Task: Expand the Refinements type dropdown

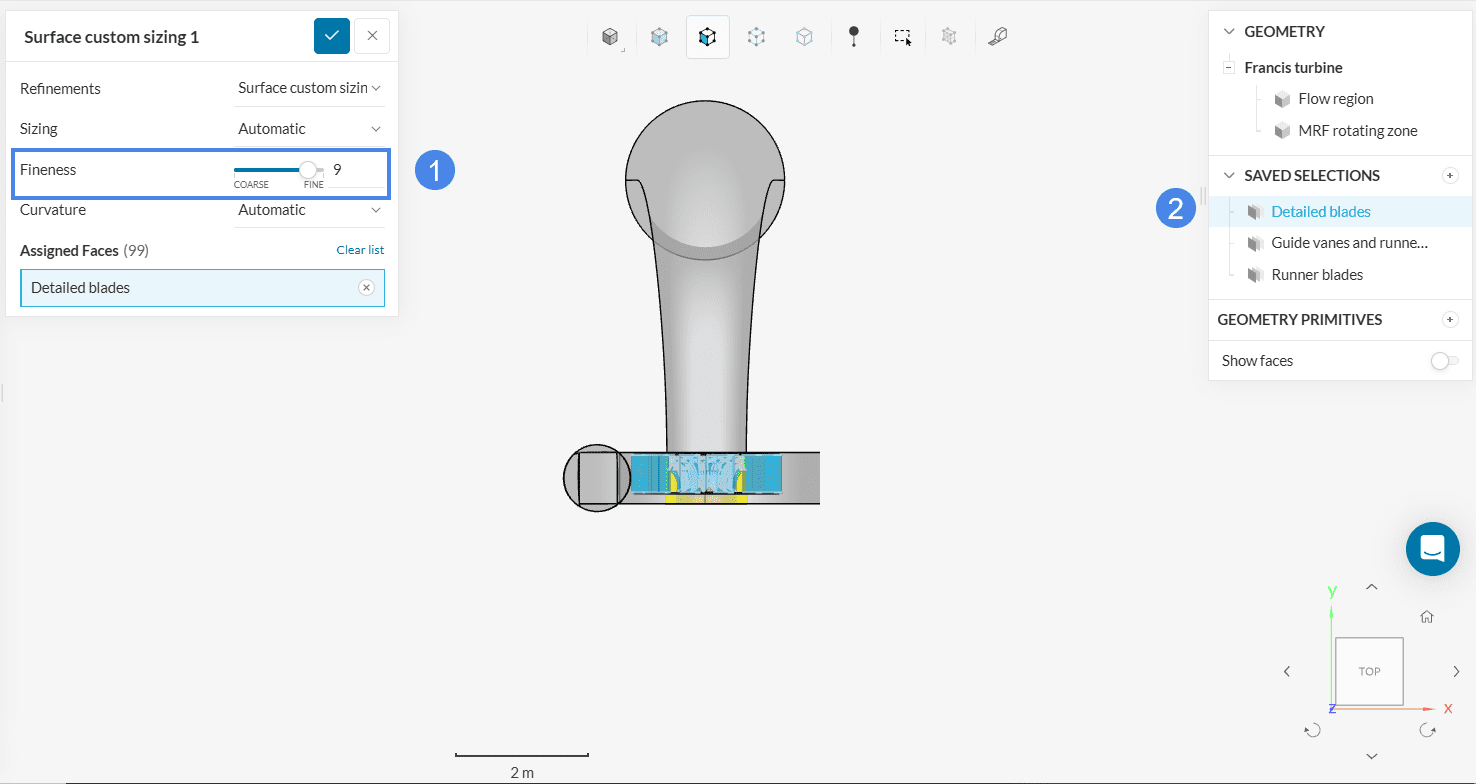Action: pos(309,88)
